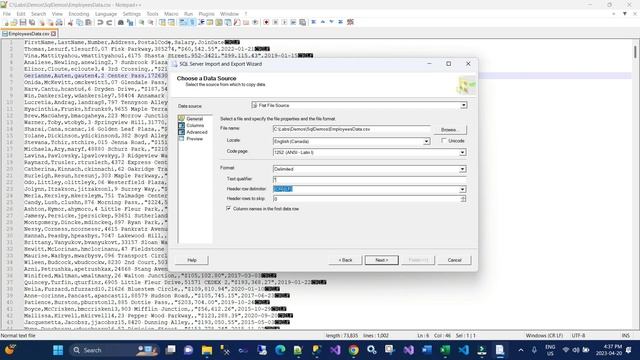This screenshot has width=640, height=360.
Task: Click the Next button in the wizard
Action: tap(382, 260)
